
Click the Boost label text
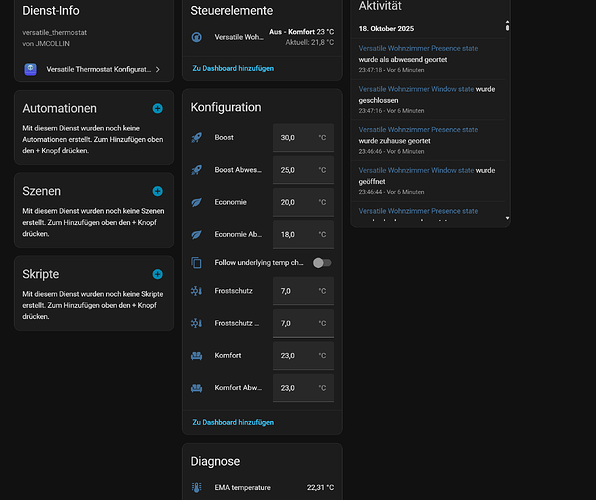point(224,137)
